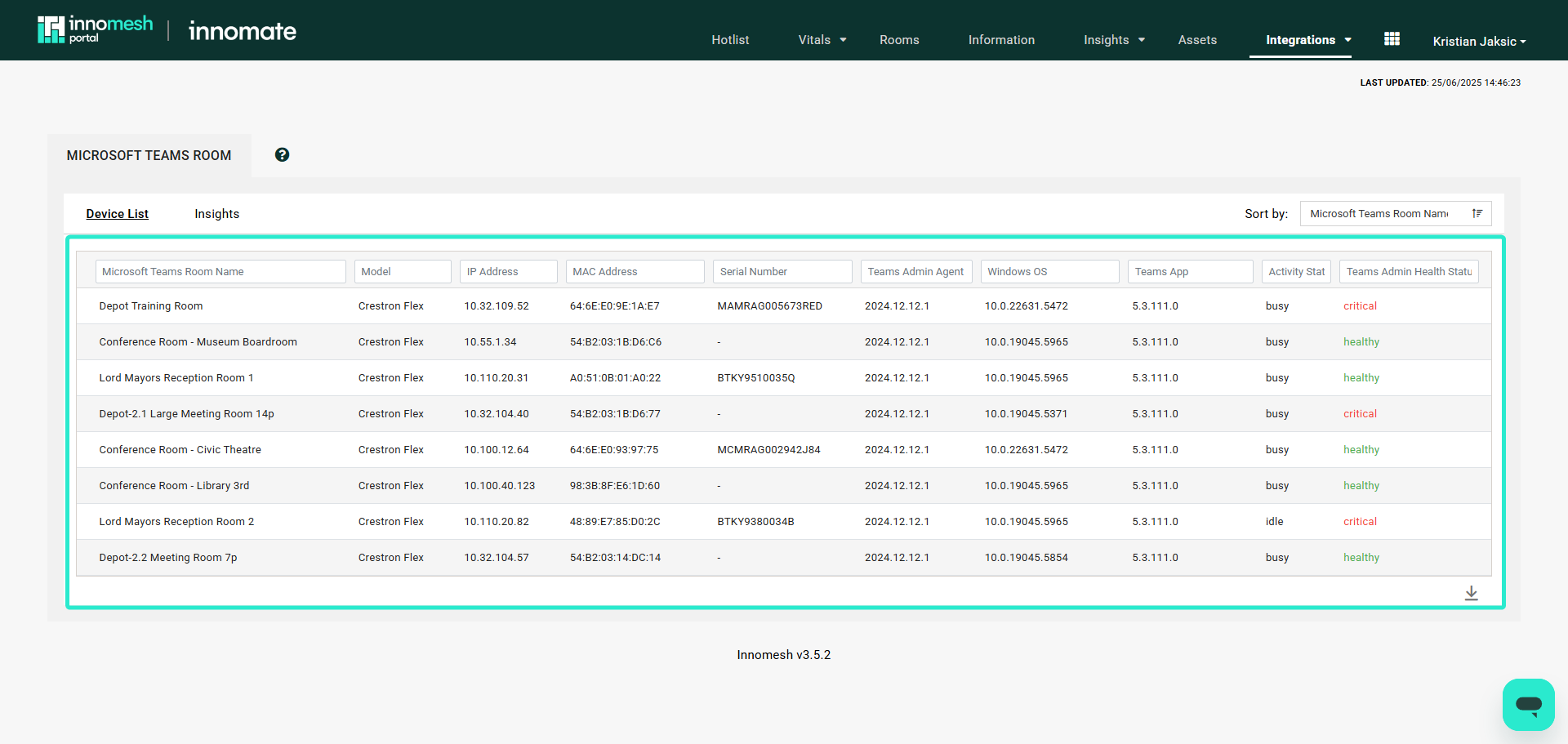The image size is (1568, 744).
Task: Filter by Windows OS field
Action: (x=1050, y=272)
